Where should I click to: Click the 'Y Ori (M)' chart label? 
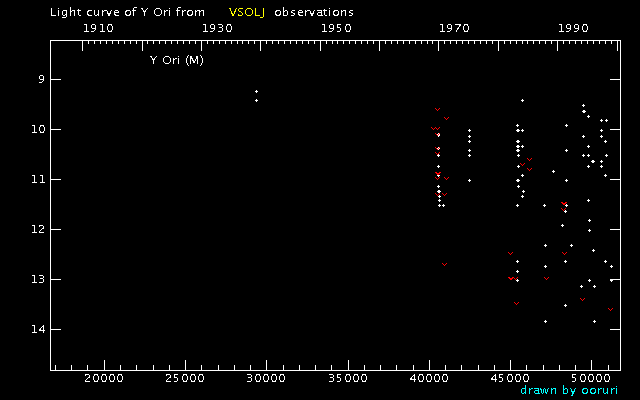pyautogui.click(x=177, y=60)
